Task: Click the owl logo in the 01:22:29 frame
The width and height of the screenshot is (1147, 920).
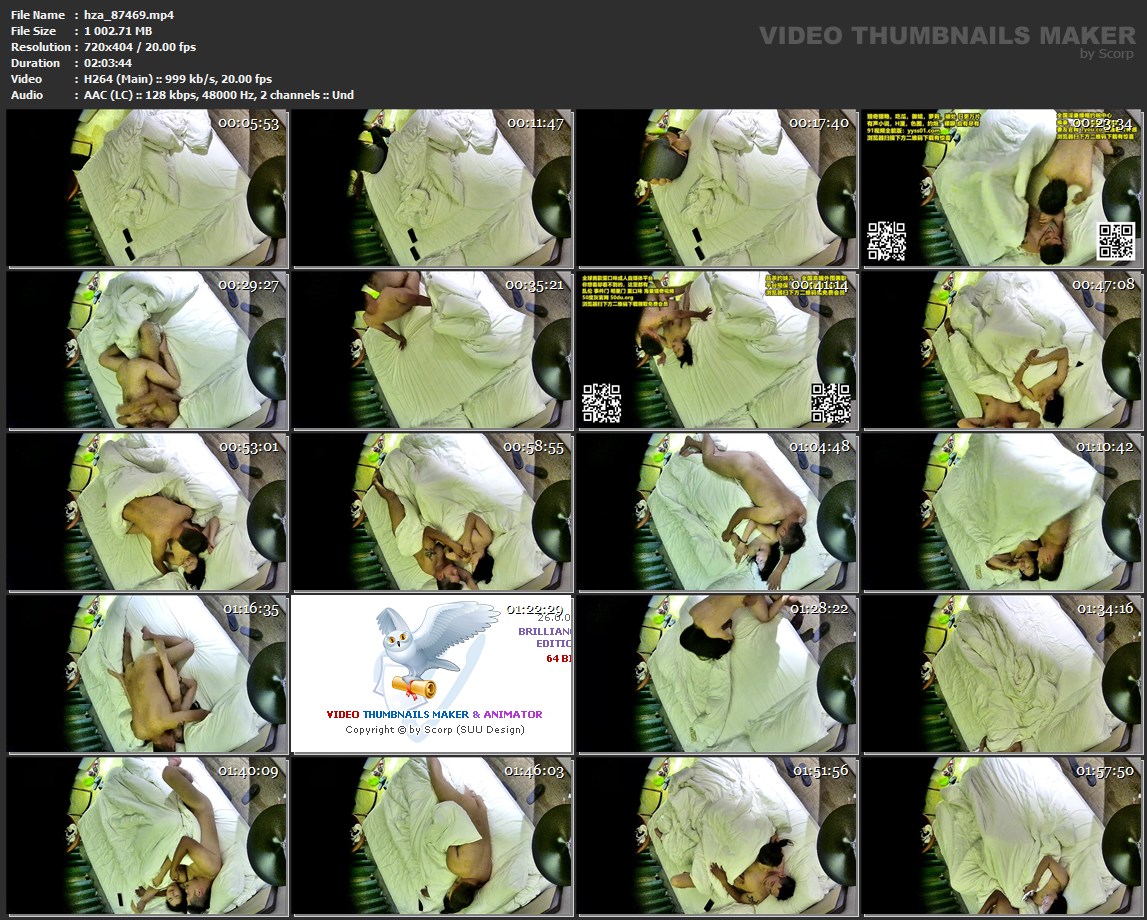Action: click(418, 652)
